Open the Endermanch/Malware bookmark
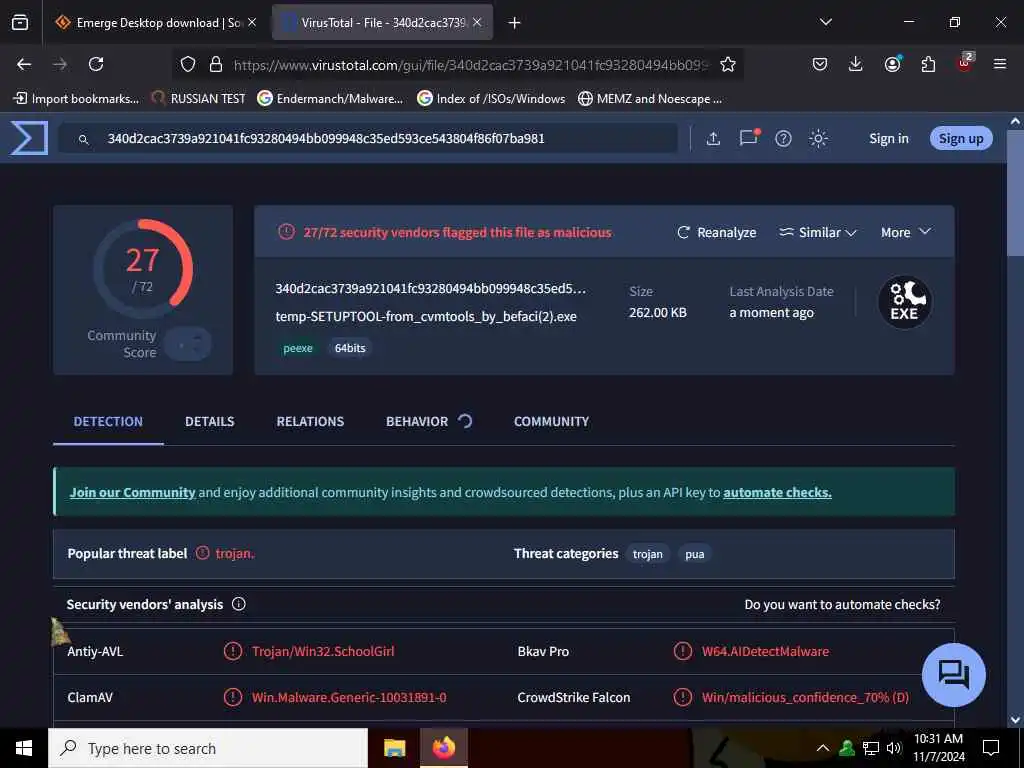Viewport: 1024px width, 768px height. pos(330,99)
